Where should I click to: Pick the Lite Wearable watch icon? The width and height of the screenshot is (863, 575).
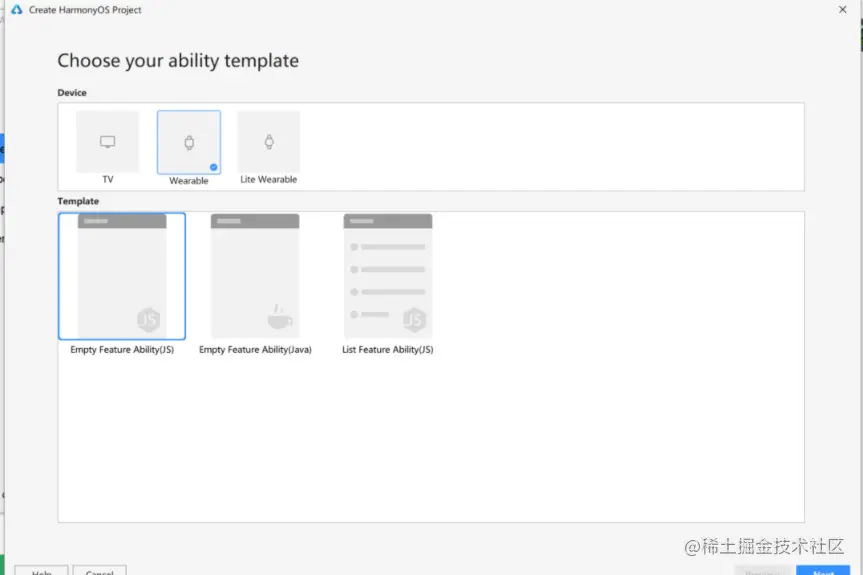tap(269, 142)
